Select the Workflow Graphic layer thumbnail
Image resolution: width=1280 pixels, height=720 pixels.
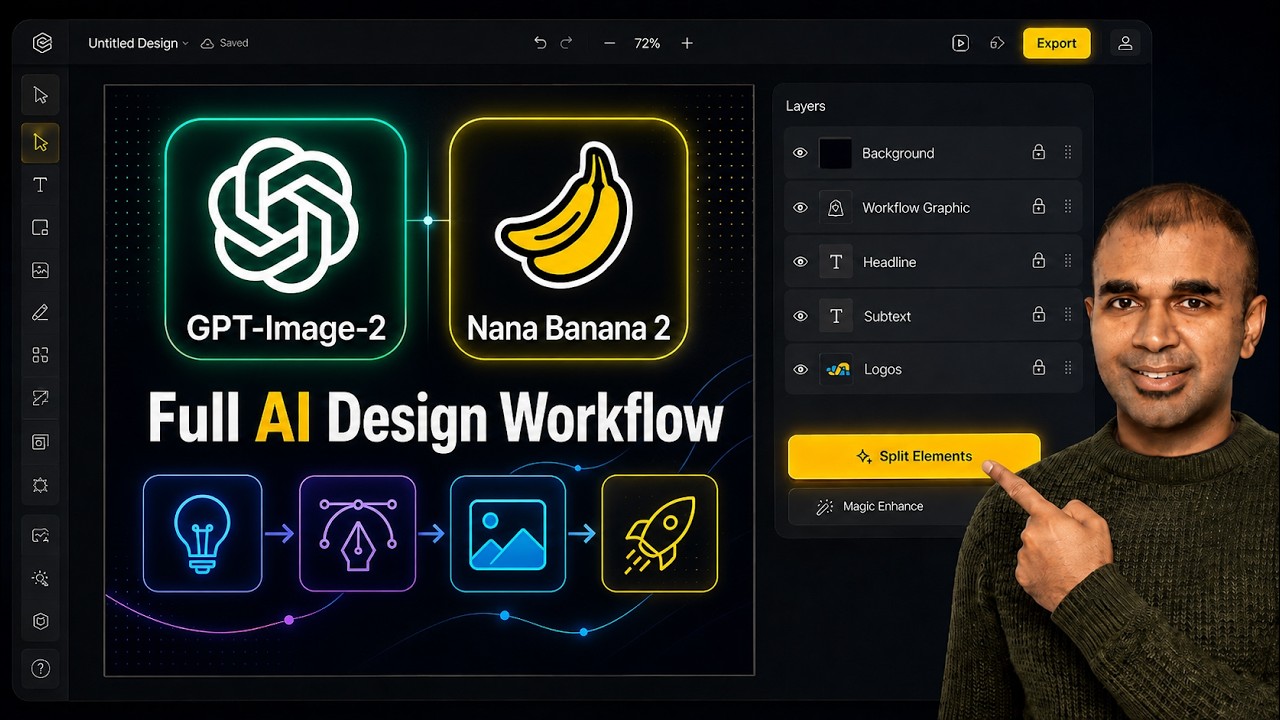(x=835, y=207)
